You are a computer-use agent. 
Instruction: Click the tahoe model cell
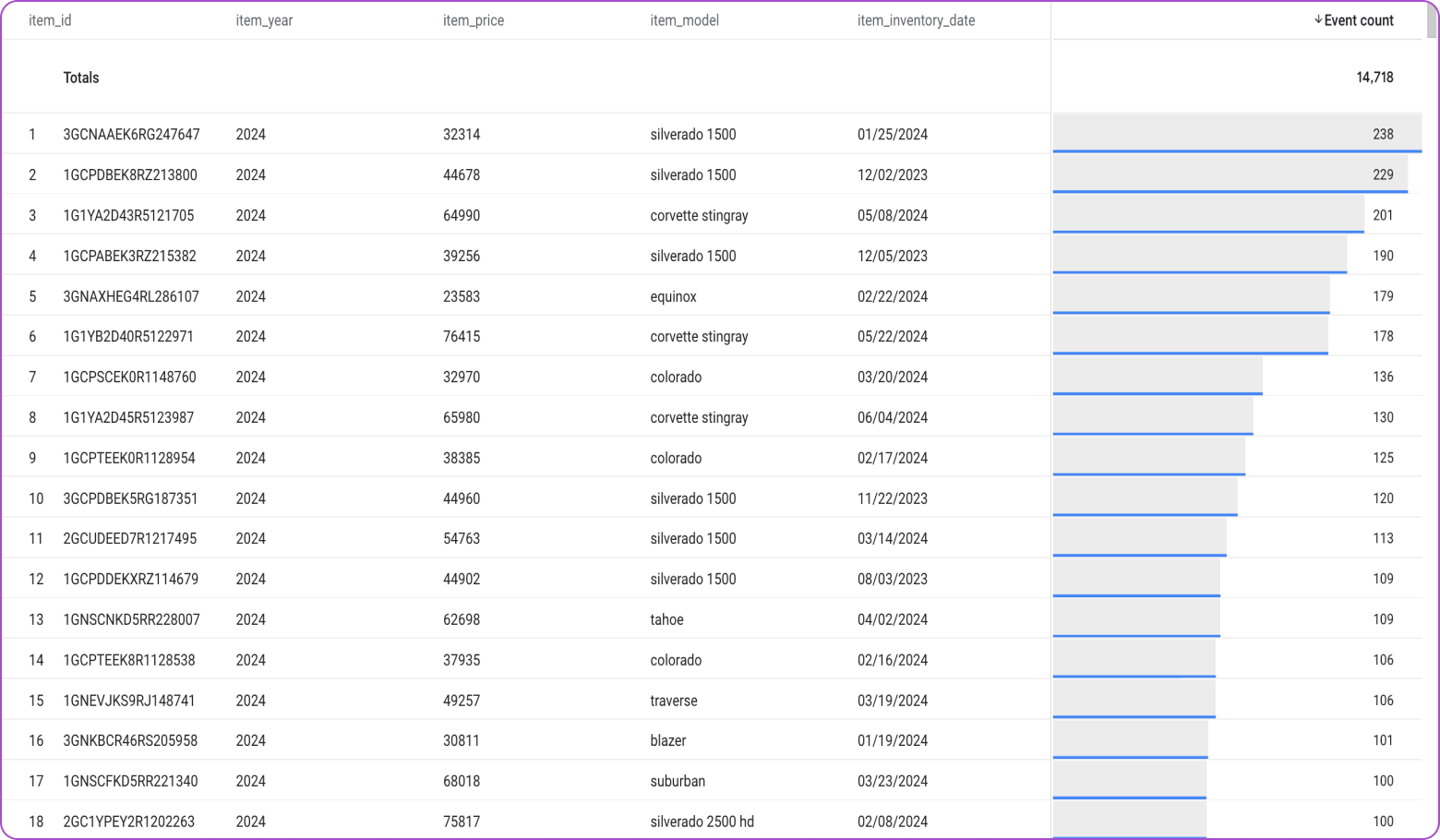pyautogui.click(x=666, y=620)
